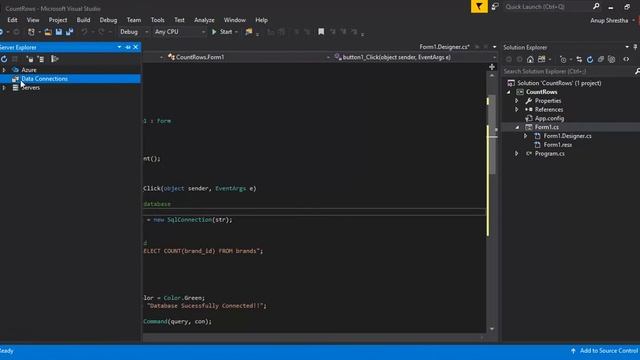
Task: Open the View menu
Action: [33, 20]
